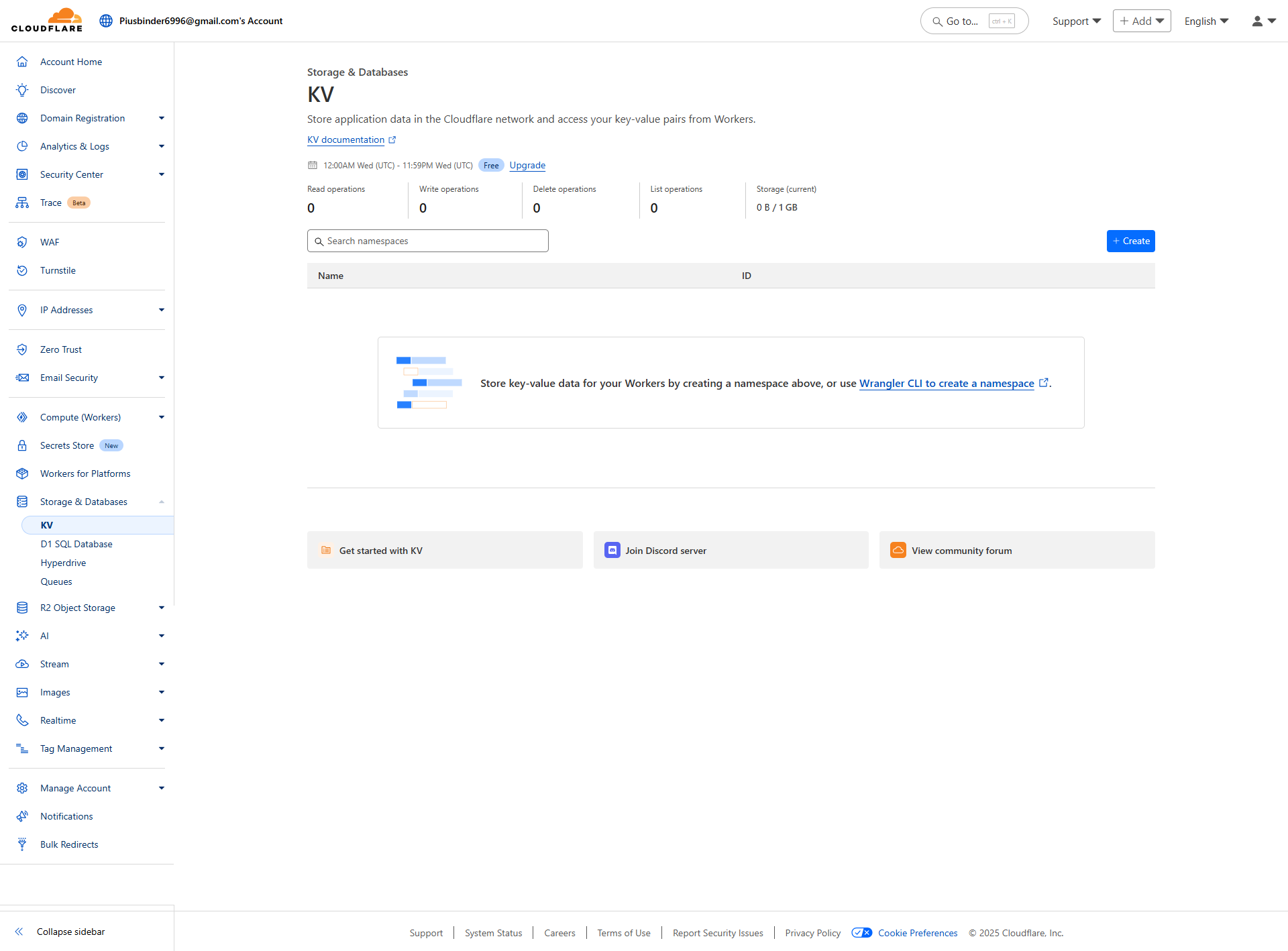Select Queues in sidebar
Image resolution: width=1288 pixels, height=951 pixels.
[x=56, y=581]
